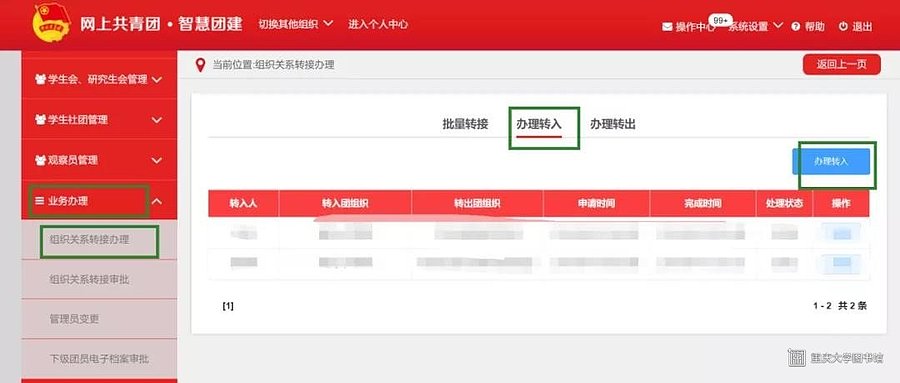Screen dimensions: 900x383
Task: Expand the 观察员管理 chevron
Action: 157,160
